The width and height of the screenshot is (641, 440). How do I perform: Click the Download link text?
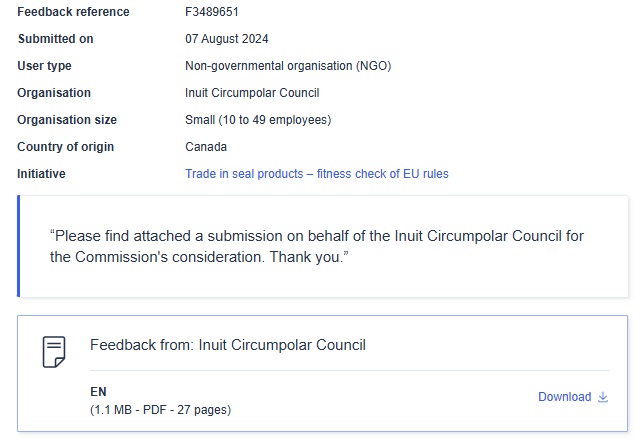564,397
